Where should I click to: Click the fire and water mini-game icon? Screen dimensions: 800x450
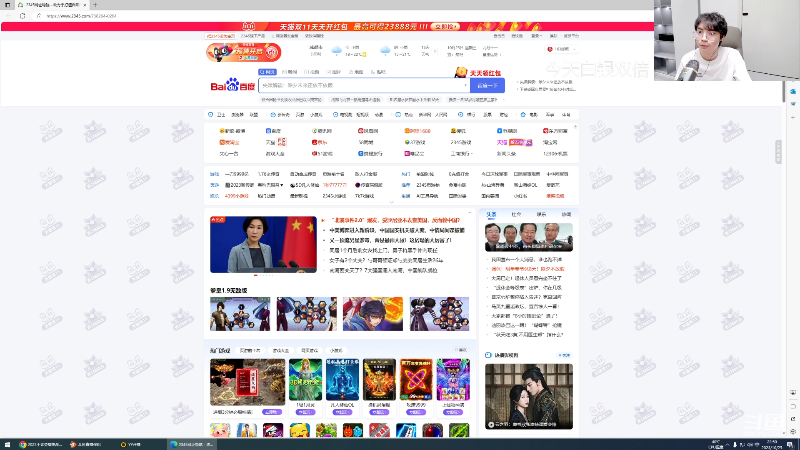pos(353,431)
